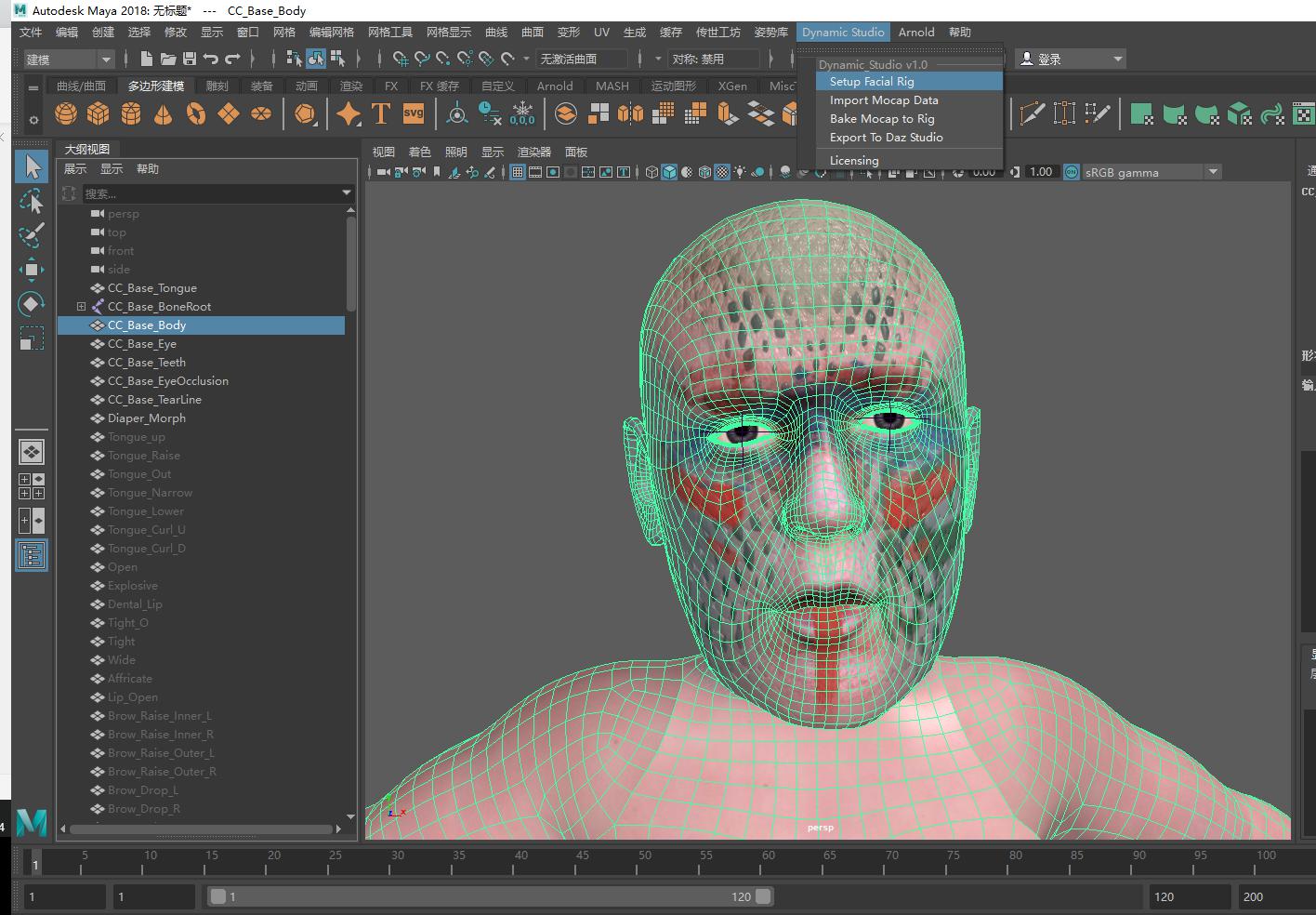The width and height of the screenshot is (1316, 915).
Task: Click frame 60 on the timeline
Action: (x=768, y=861)
